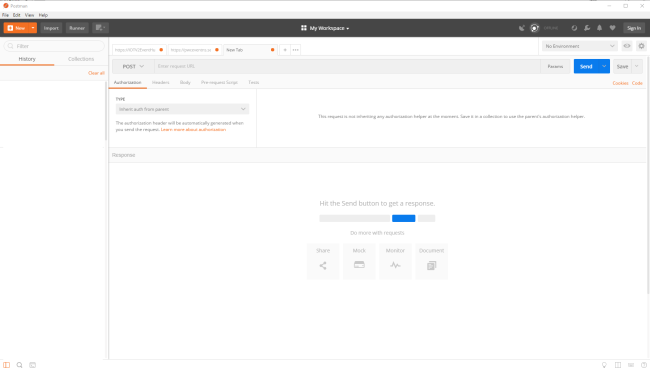Switch to the Collections sidebar tab

(81, 59)
